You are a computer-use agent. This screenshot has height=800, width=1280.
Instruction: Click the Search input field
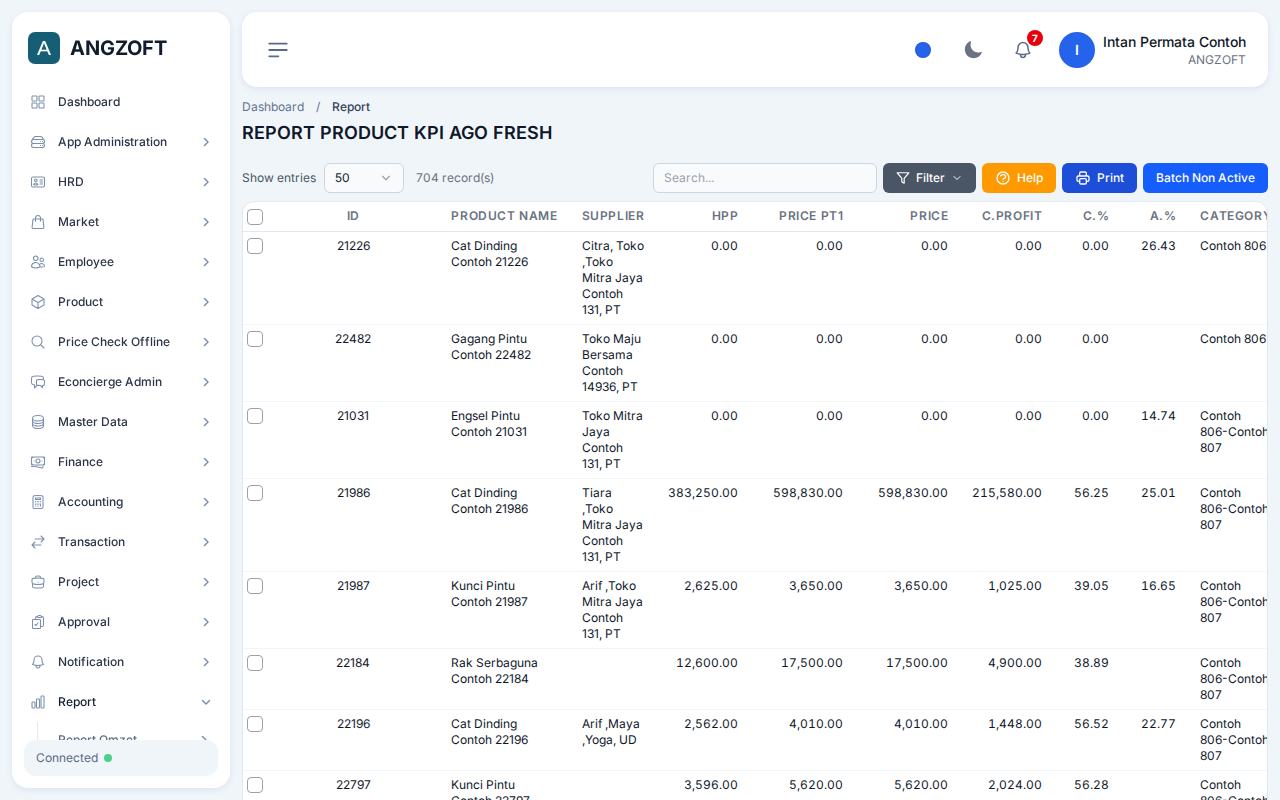coord(765,178)
